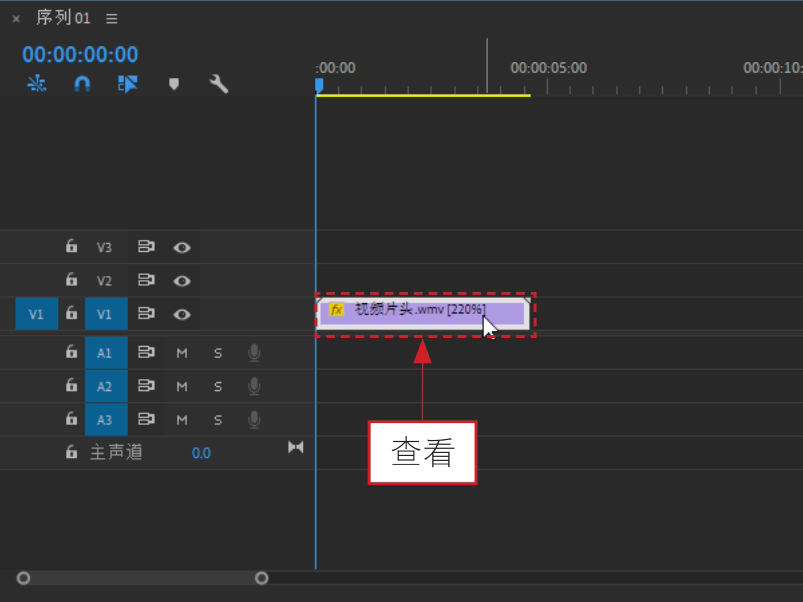Mute the A3 audio track
This screenshot has width=803, height=602.
click(x=182, y=420)
